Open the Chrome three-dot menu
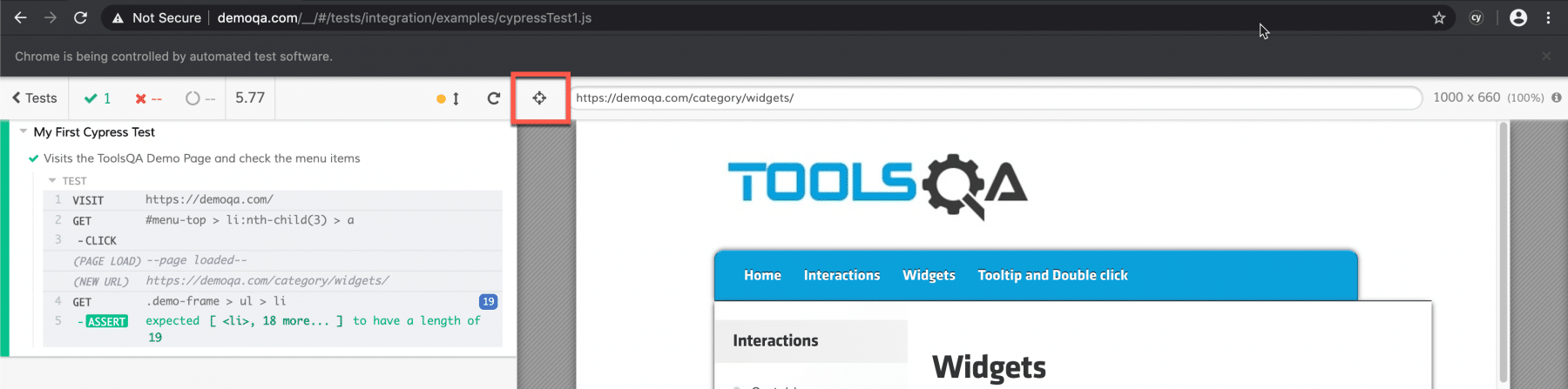The height and width of the screenshot is (389, 1568). [1548, 17]
